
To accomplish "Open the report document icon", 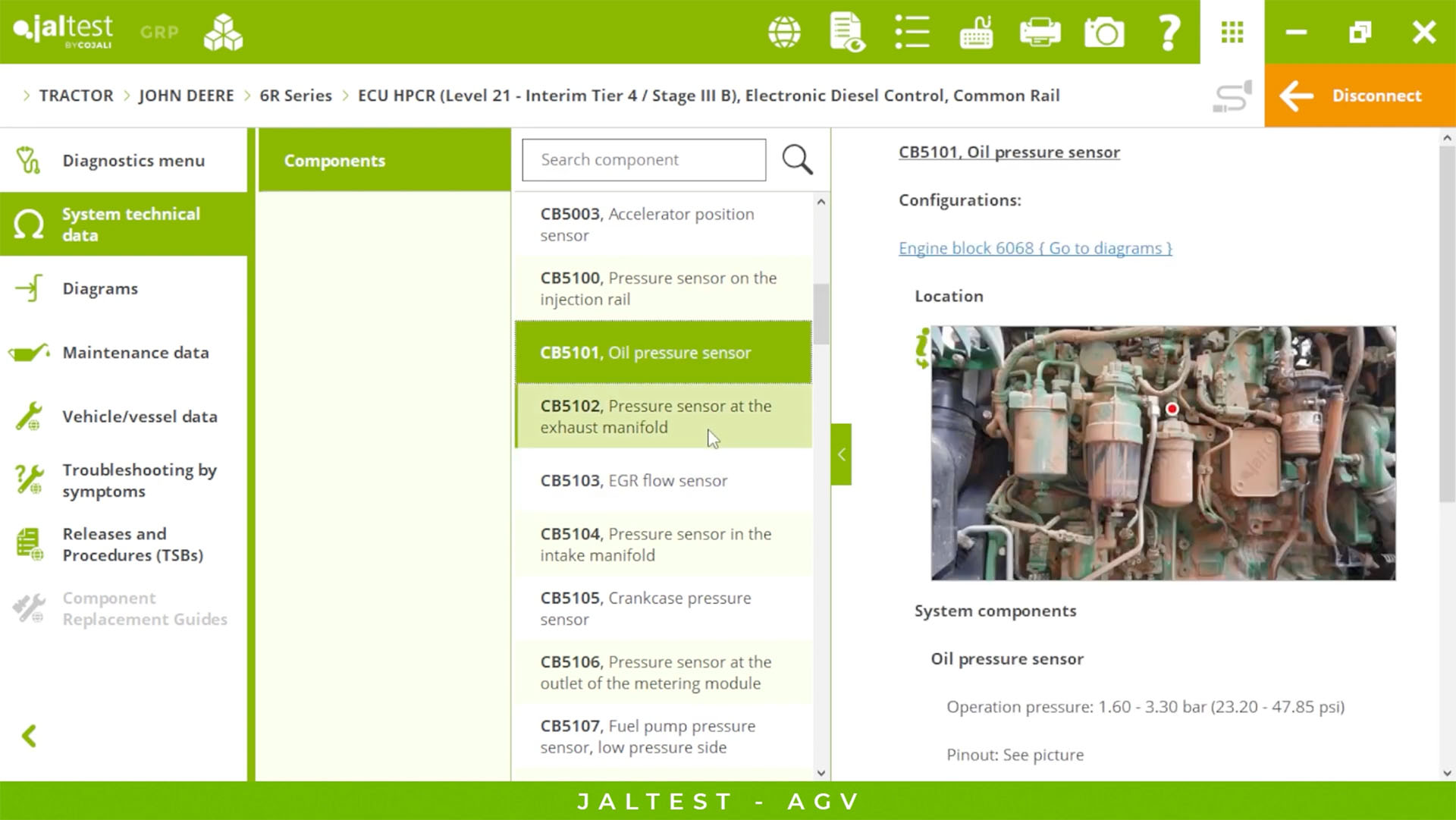I will click(847, 33).
